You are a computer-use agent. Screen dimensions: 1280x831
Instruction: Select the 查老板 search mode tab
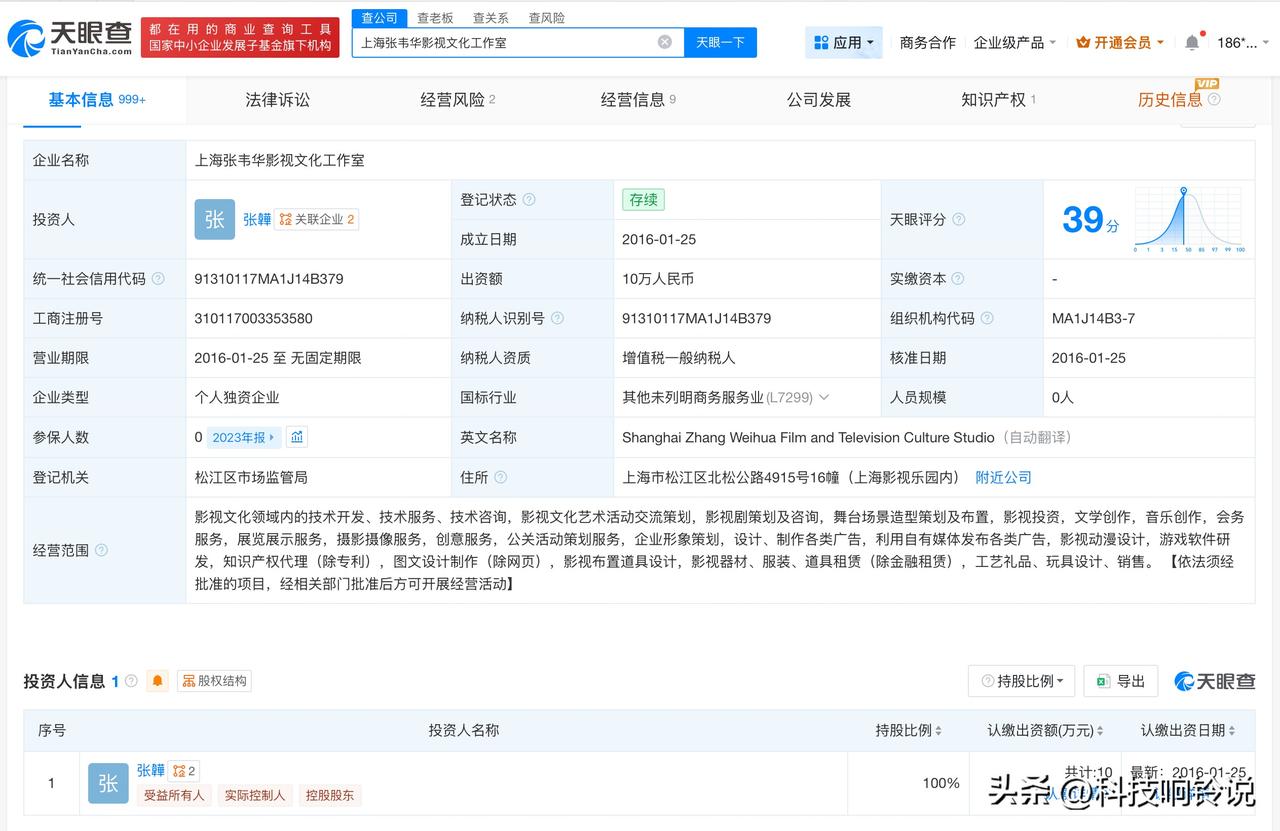435,18
